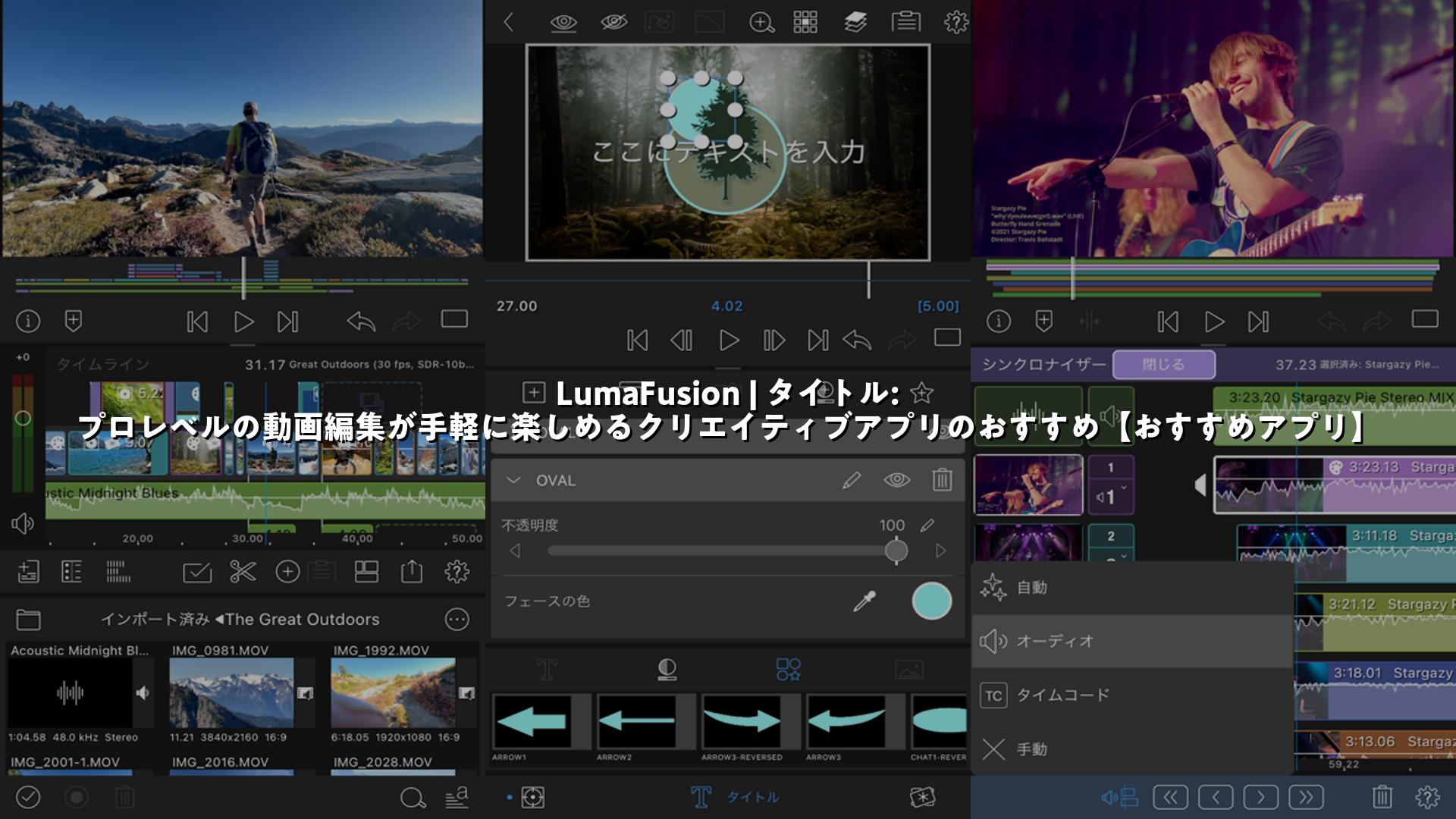Add a new track in left panel toolbar

(29, 571)
